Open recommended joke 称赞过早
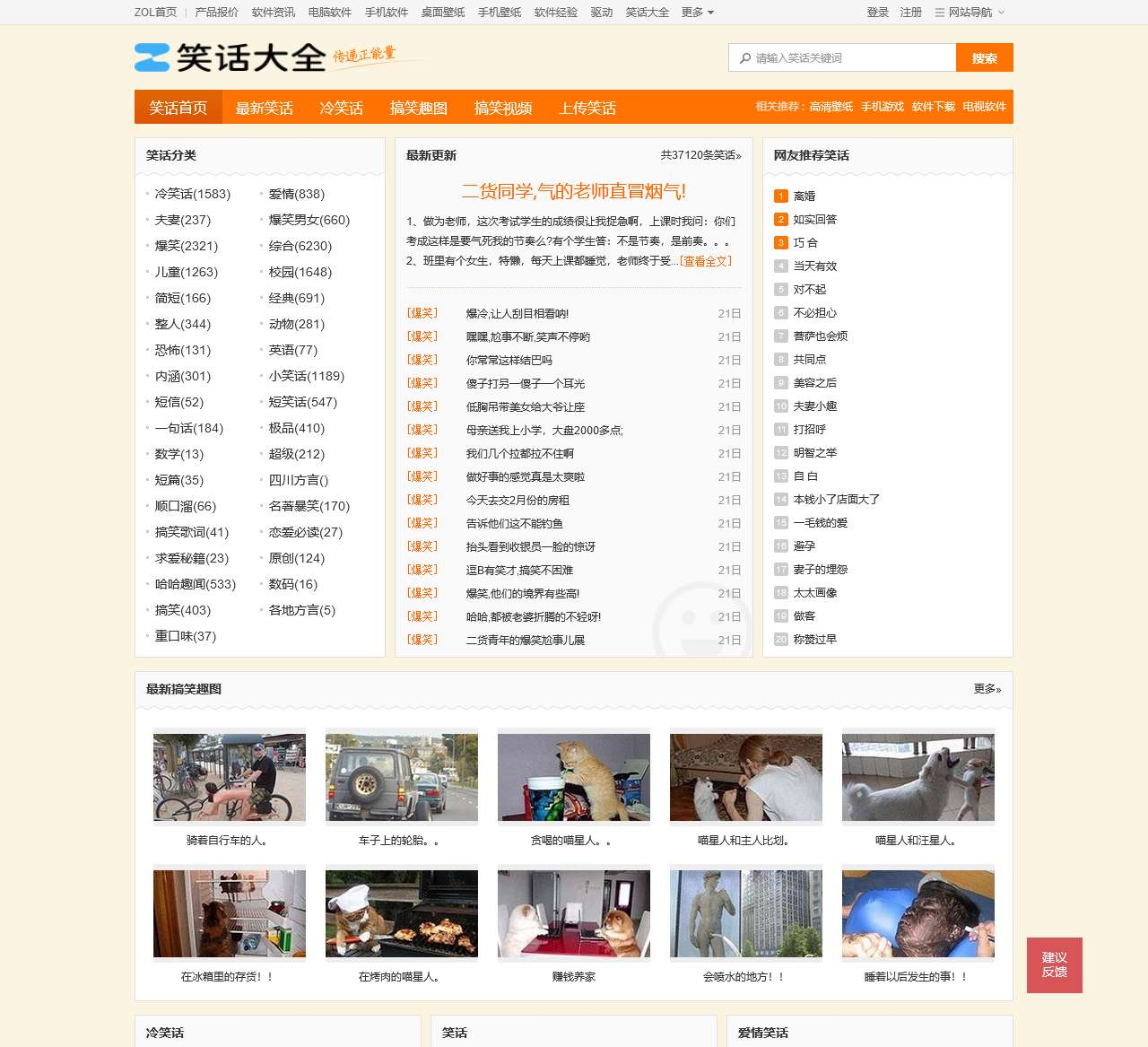This screenshot has height=1047, width=1148. tap(815, 640)
